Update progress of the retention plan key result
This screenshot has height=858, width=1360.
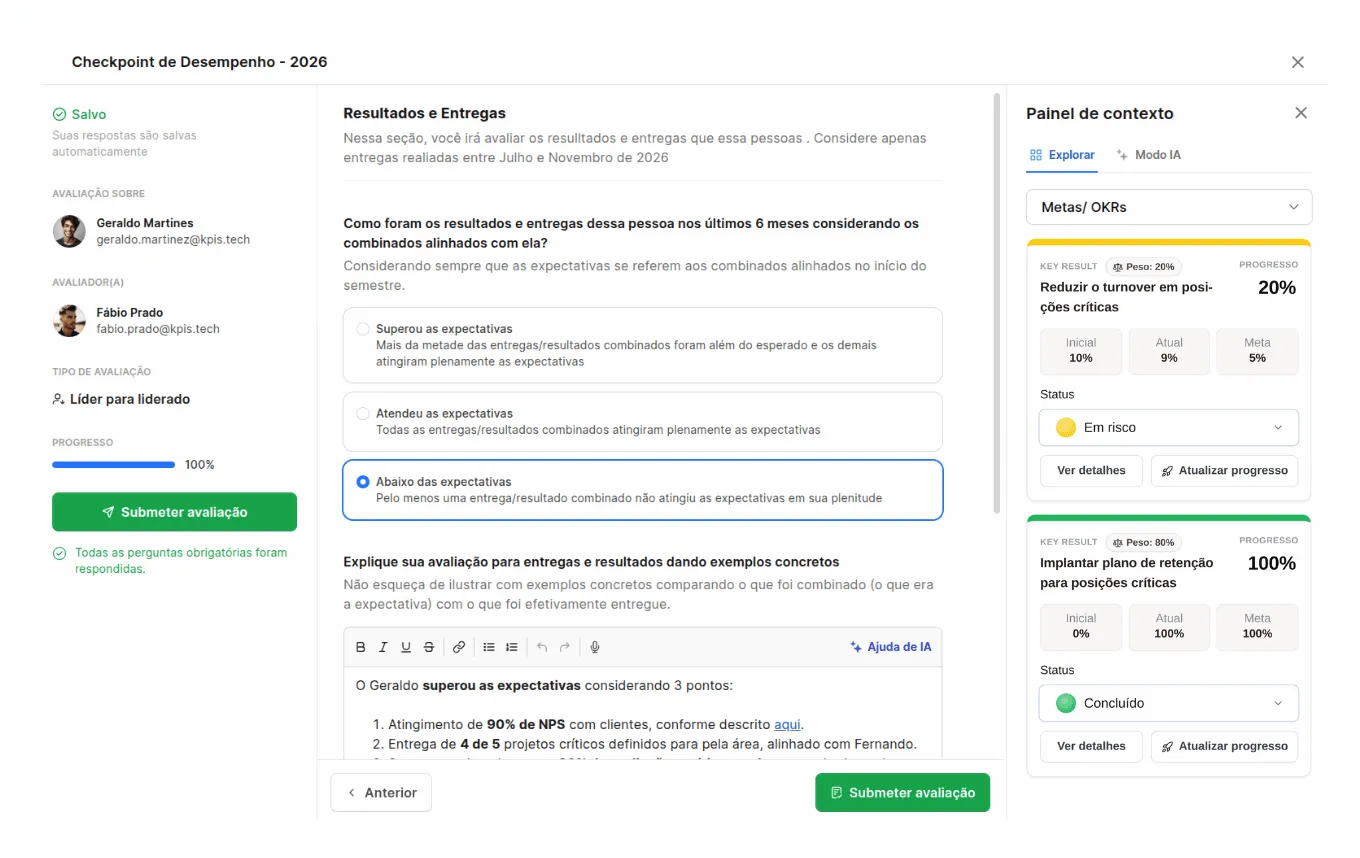coord(1225,746)
